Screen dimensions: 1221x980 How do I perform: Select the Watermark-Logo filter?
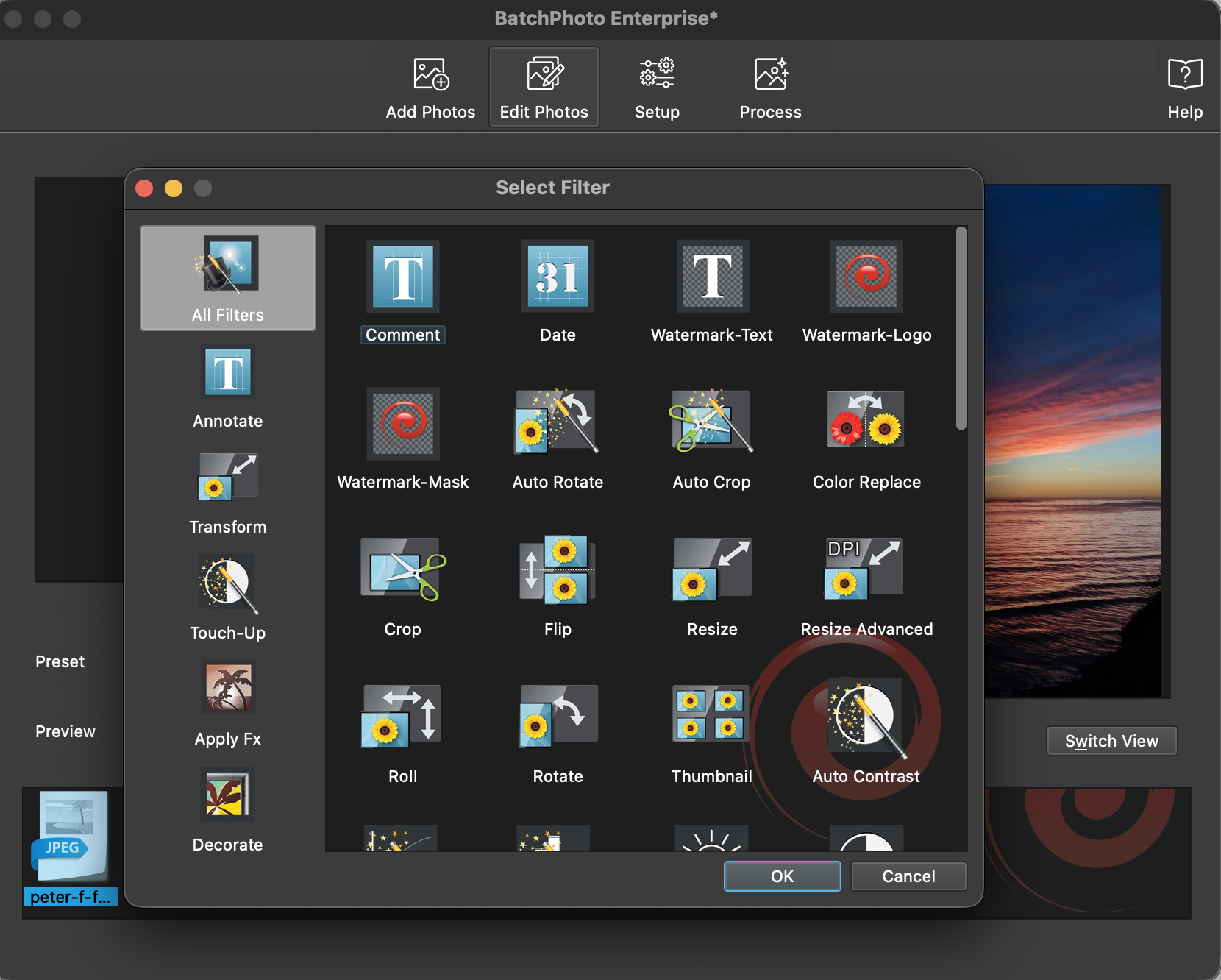point(866,277)
